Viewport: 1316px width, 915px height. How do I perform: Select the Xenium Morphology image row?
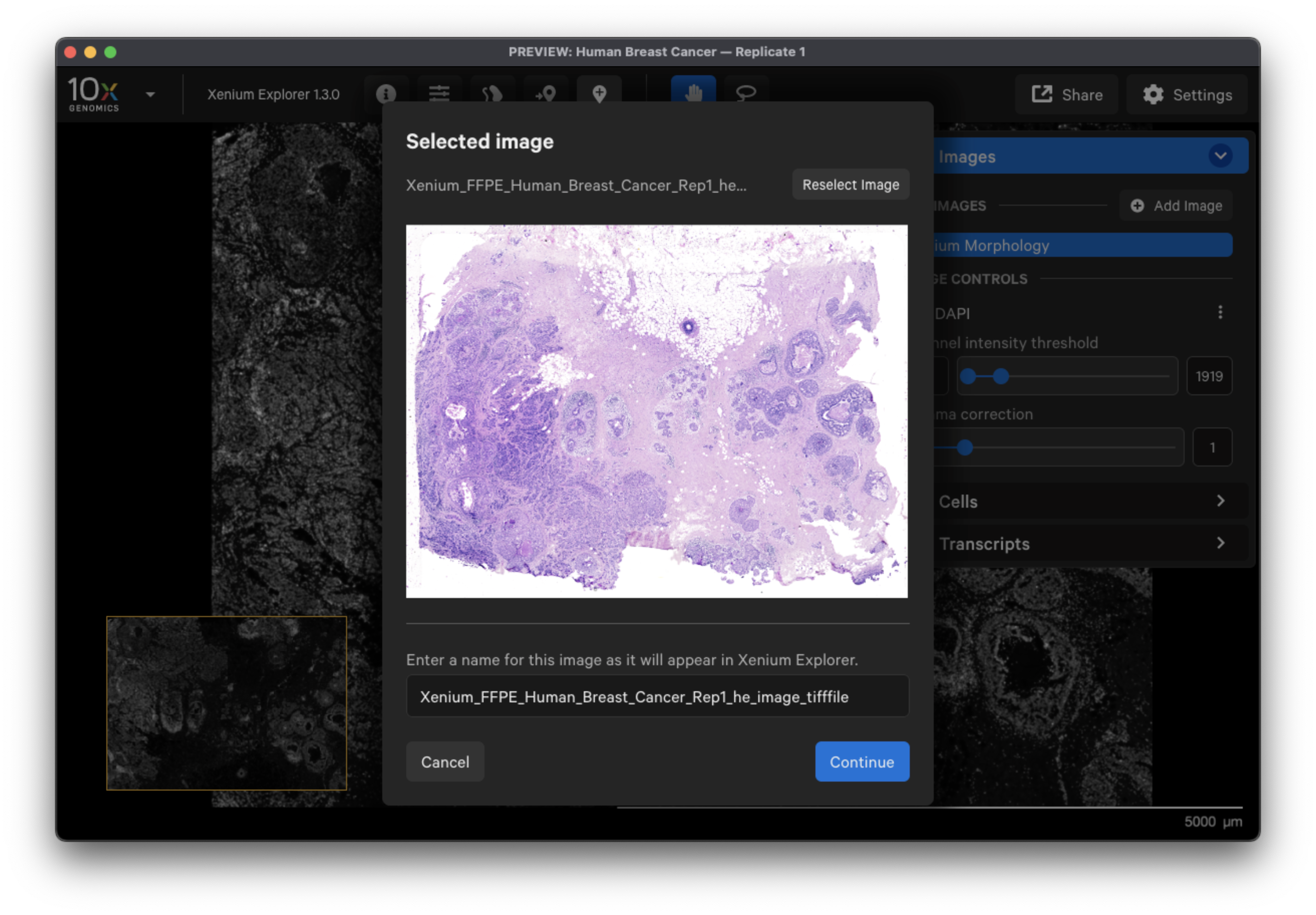[1083, 245]
